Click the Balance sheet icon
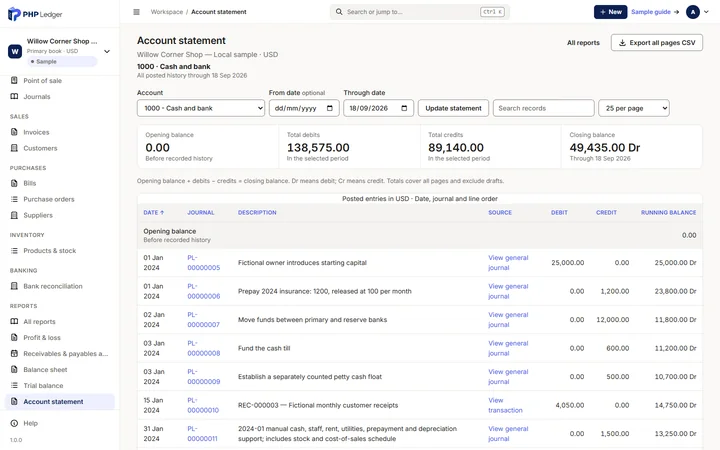 [14, 369]
